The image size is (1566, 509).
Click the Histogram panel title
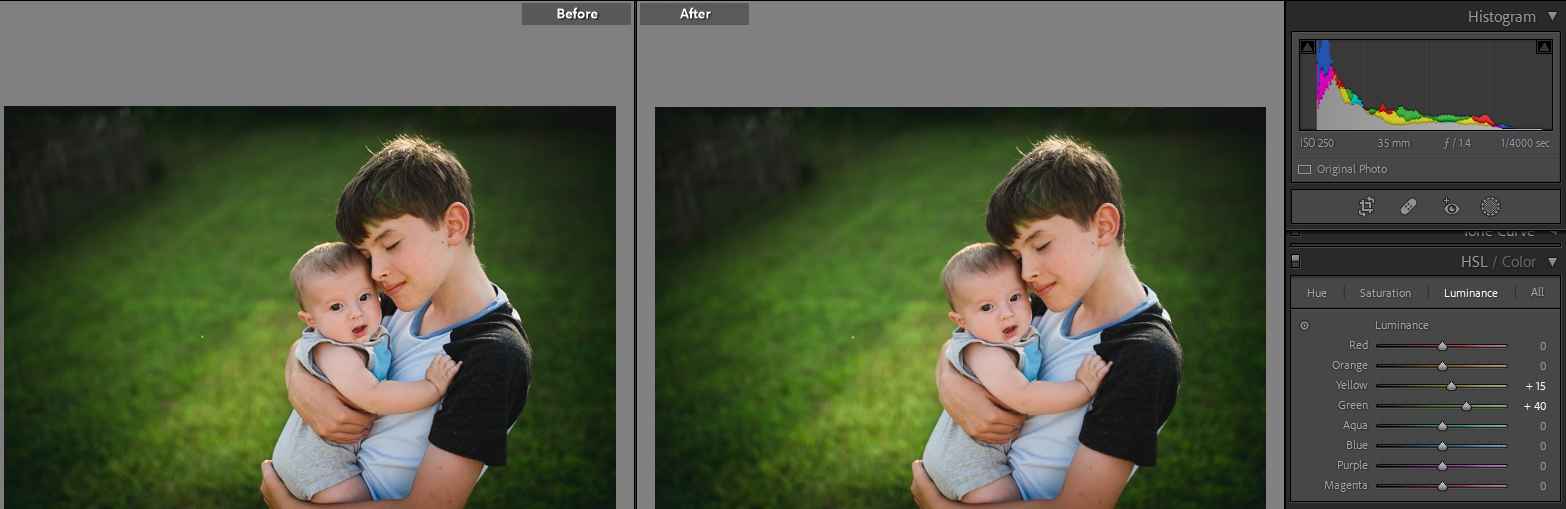tap(1501, 16)
